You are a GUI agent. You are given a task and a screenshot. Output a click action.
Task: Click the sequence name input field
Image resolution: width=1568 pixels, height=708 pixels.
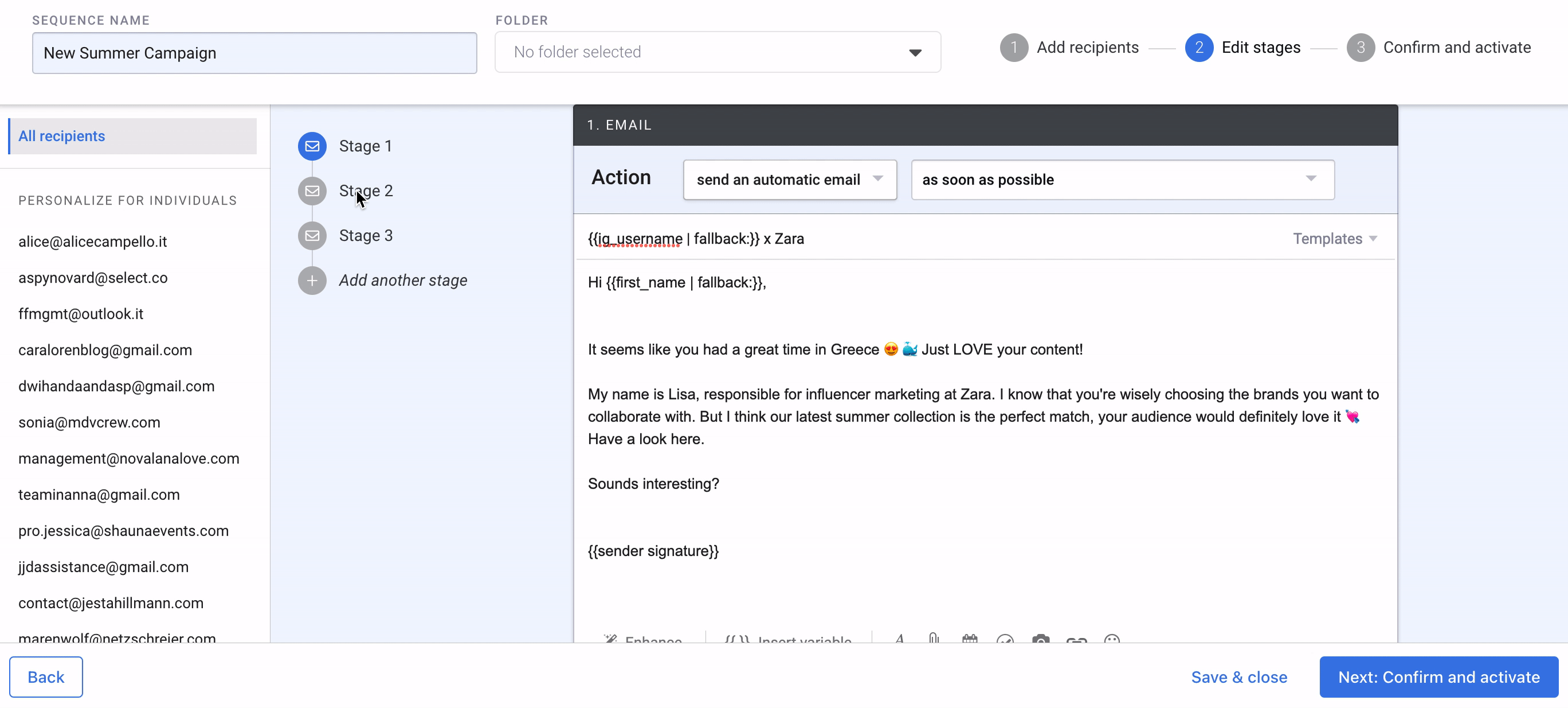pyautogui.click(x=254, y=53)
